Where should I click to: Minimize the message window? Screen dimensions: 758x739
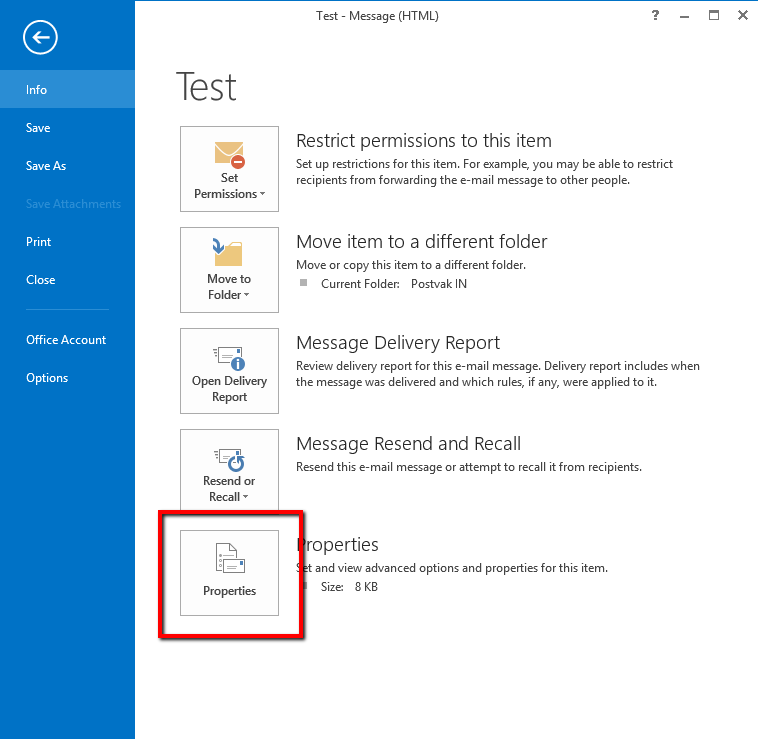(685, 15)
